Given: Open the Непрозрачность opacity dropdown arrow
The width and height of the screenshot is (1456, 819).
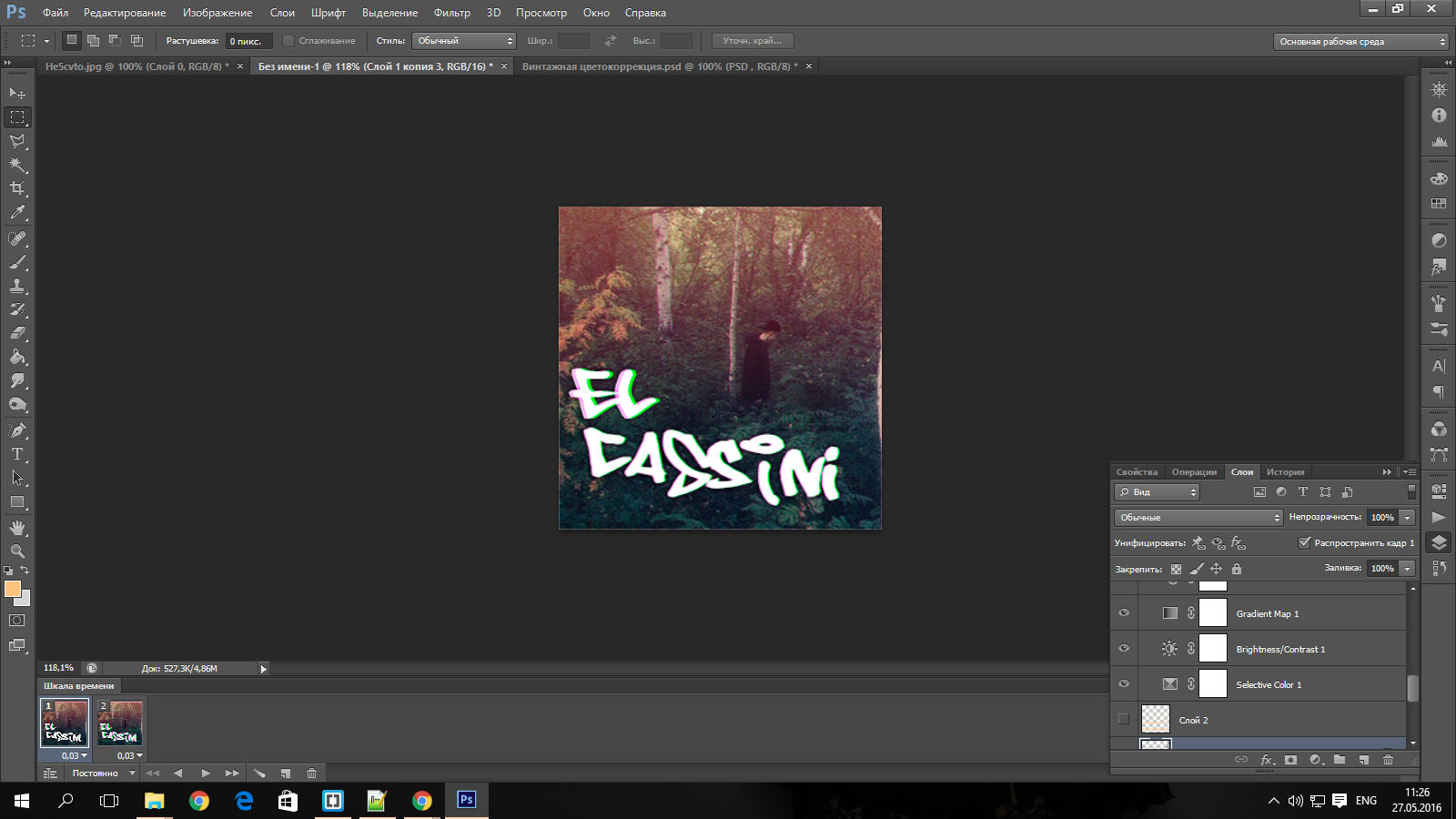Looking at the screenshot, I should [1408, 517].
